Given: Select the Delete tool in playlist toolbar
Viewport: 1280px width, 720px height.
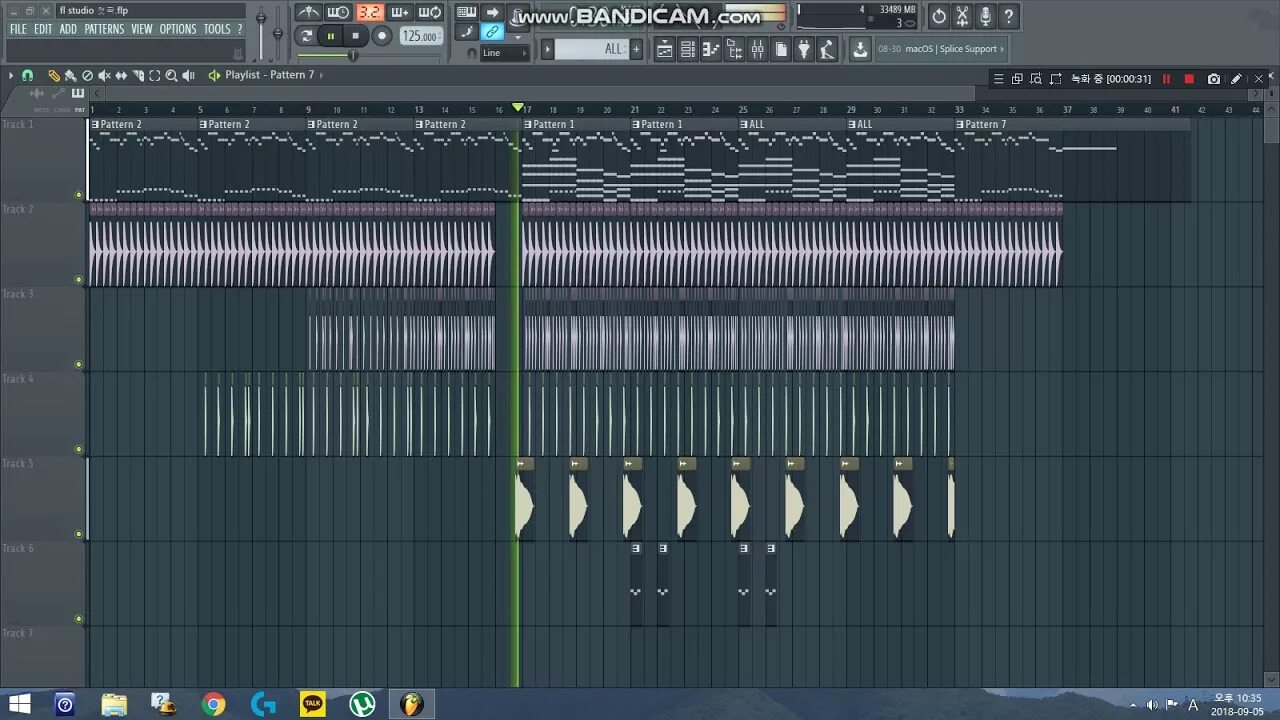Looking at the screenshot, I should (x=87, y=76).
